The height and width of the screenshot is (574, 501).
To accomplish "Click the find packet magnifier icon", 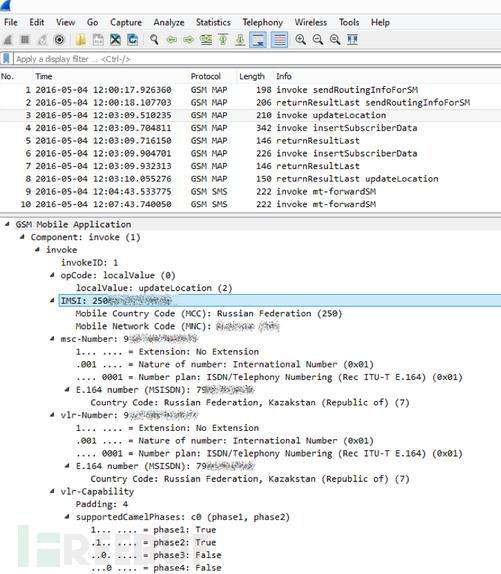I will point(154,40).
